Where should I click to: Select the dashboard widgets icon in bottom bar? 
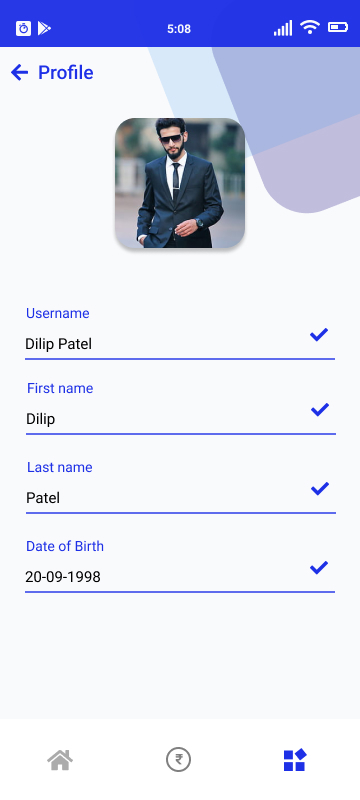pyautogui.click(x=295, y=760)
